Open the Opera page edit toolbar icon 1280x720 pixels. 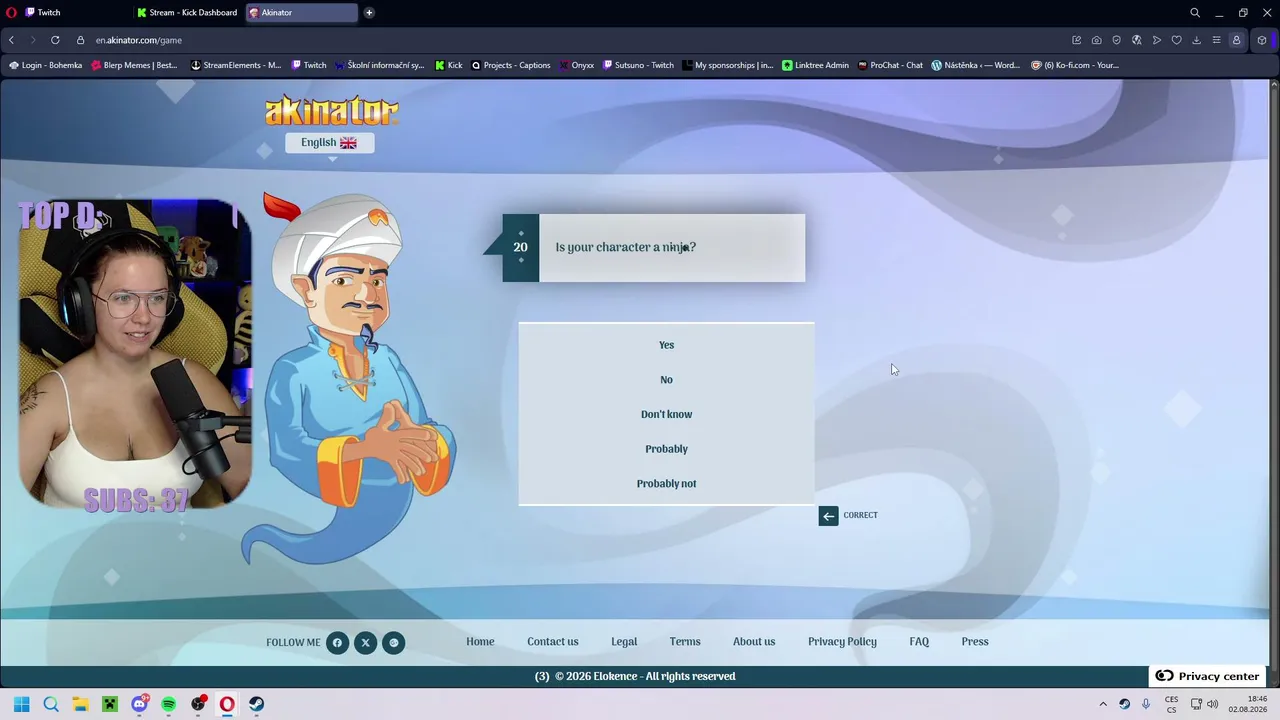pyautogui.click(x=1077, y=40)
